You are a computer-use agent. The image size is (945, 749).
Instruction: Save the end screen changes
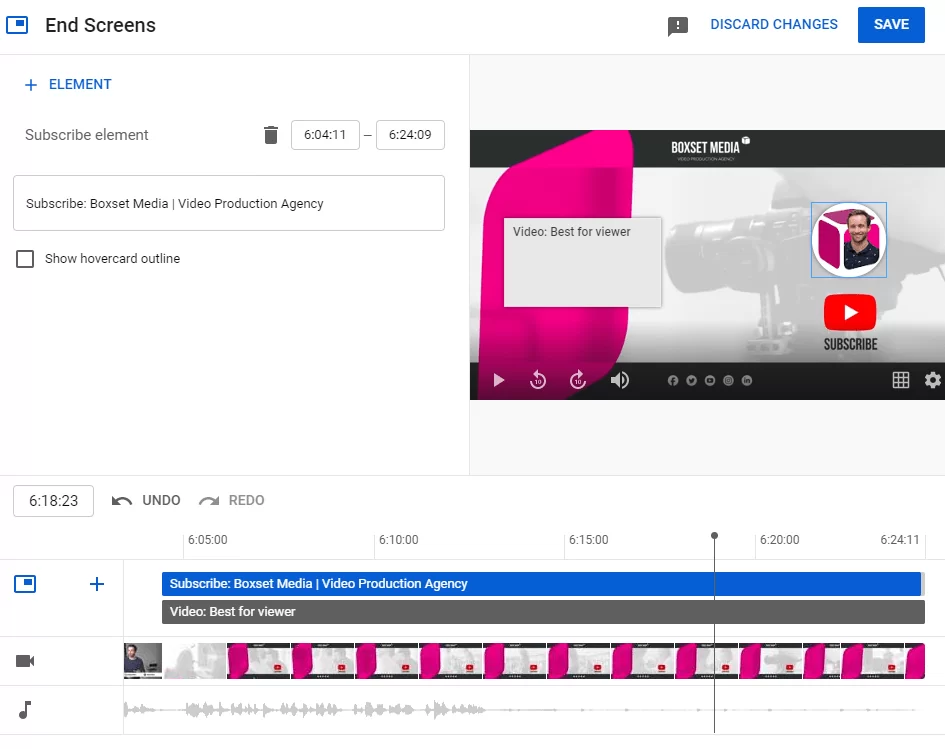[891, 24]
